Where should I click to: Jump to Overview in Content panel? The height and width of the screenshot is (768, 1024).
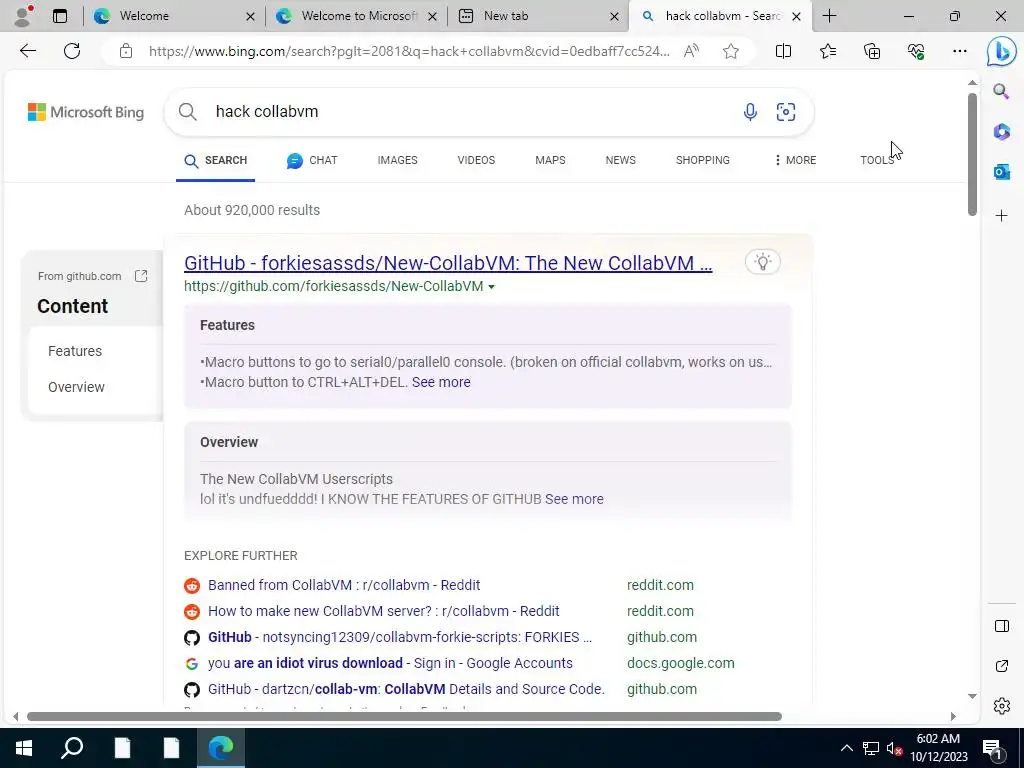pos(76,387)
